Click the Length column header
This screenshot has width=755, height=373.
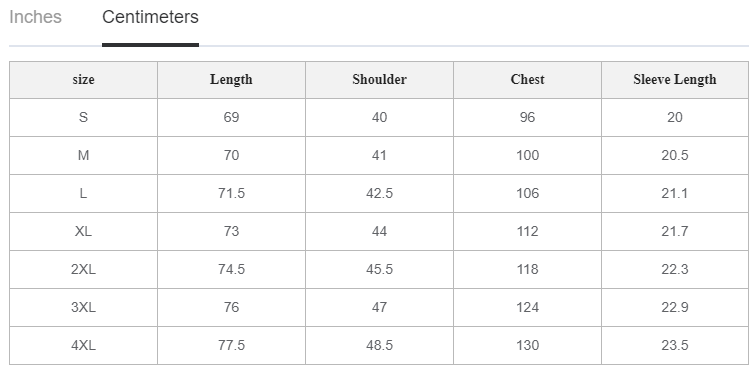[x=231, y=79]
